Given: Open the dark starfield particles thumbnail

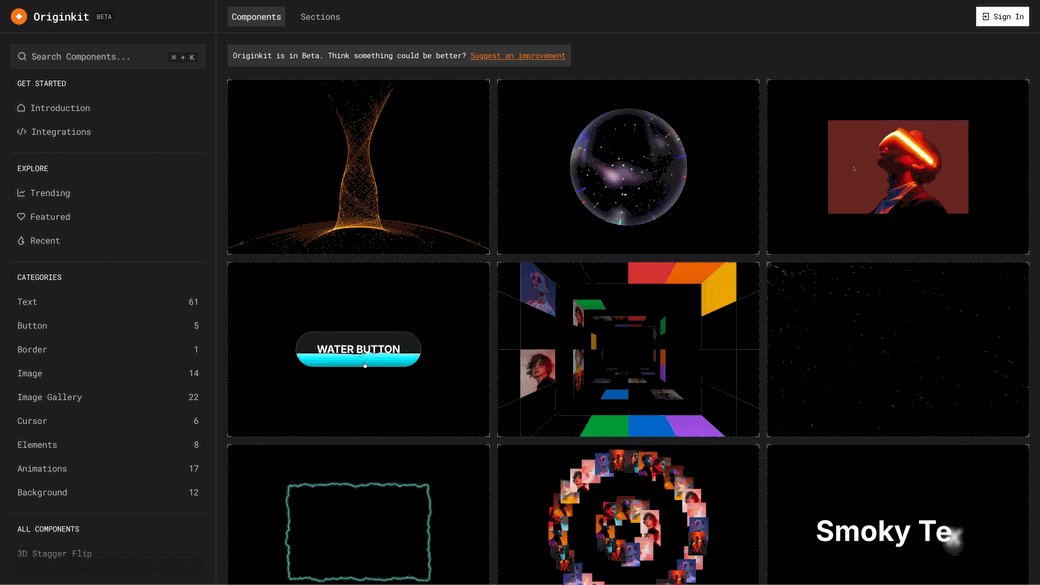Looking at the screenshot, I should coord(898,350).
